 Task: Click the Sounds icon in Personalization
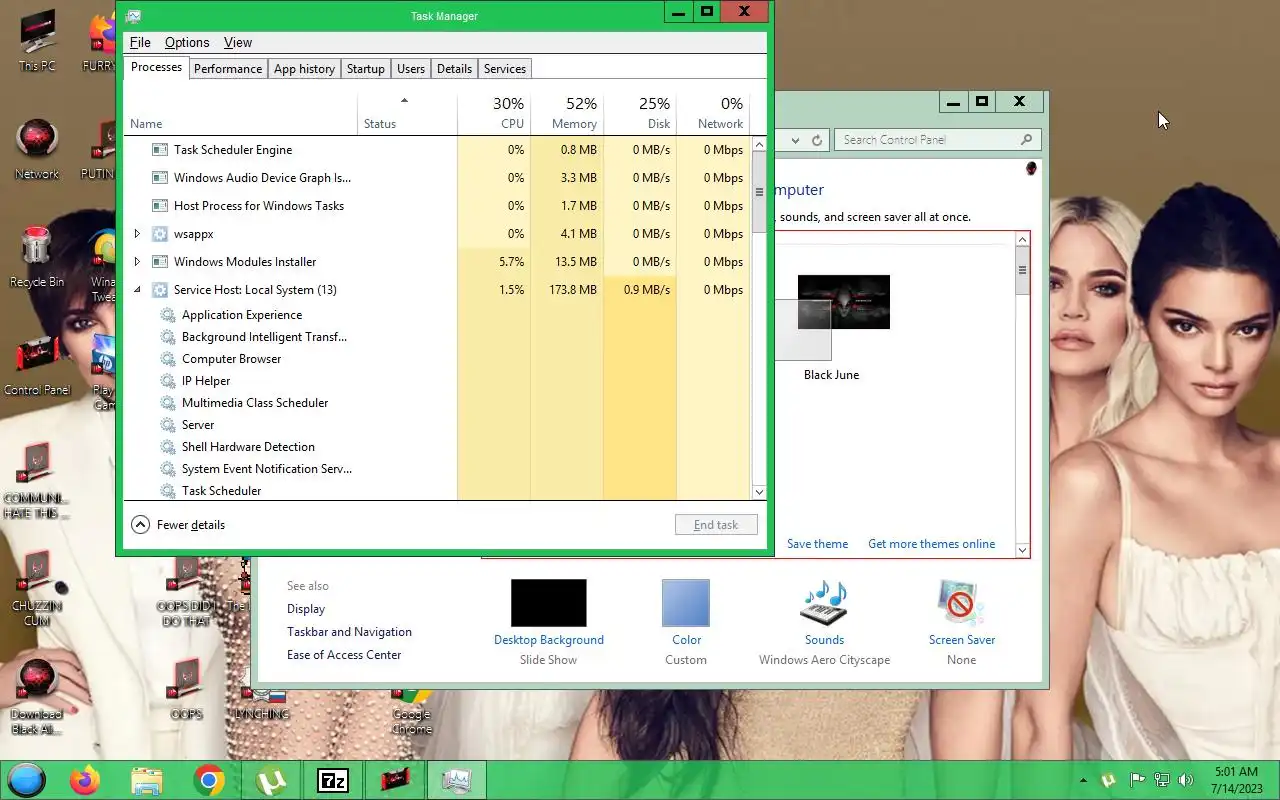(x=824, y=603)
